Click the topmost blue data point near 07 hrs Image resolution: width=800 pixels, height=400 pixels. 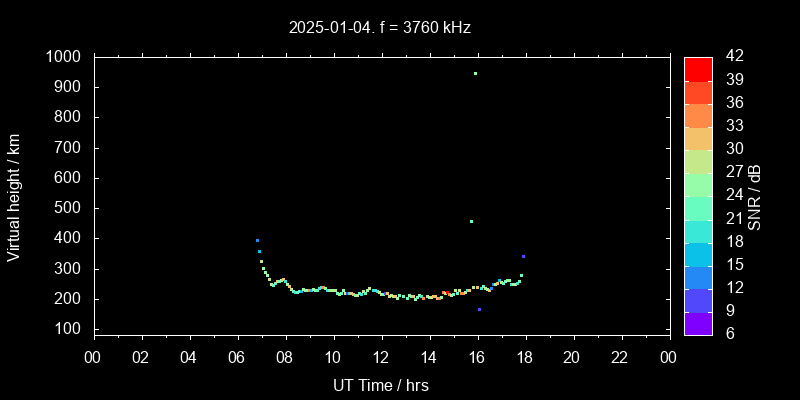257,240
